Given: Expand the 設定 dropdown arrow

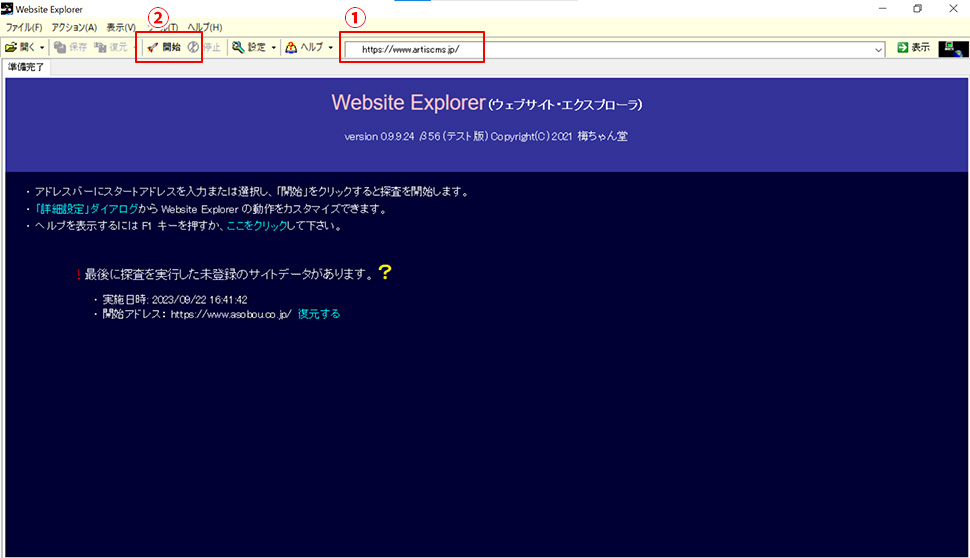Looking at the screenshot, I should [x=273, y=48].
